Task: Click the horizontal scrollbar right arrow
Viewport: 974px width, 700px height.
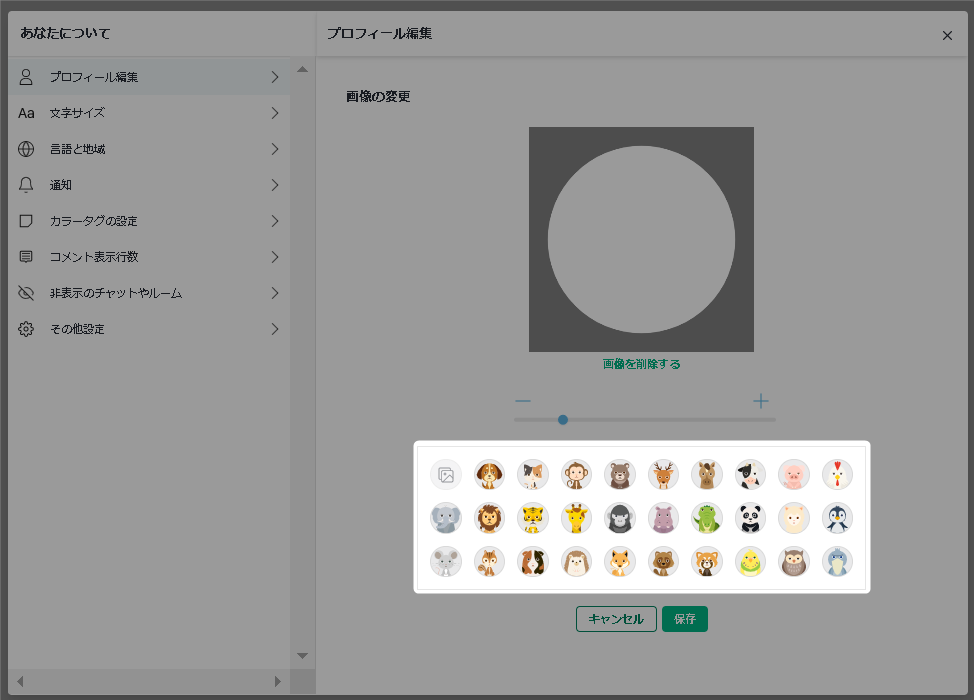Action: [x=278, y=681]
